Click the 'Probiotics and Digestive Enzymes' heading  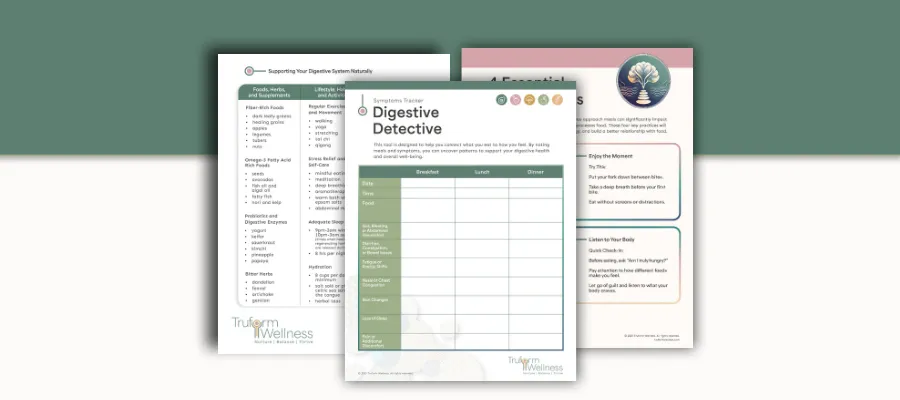[x=266, y=219]
